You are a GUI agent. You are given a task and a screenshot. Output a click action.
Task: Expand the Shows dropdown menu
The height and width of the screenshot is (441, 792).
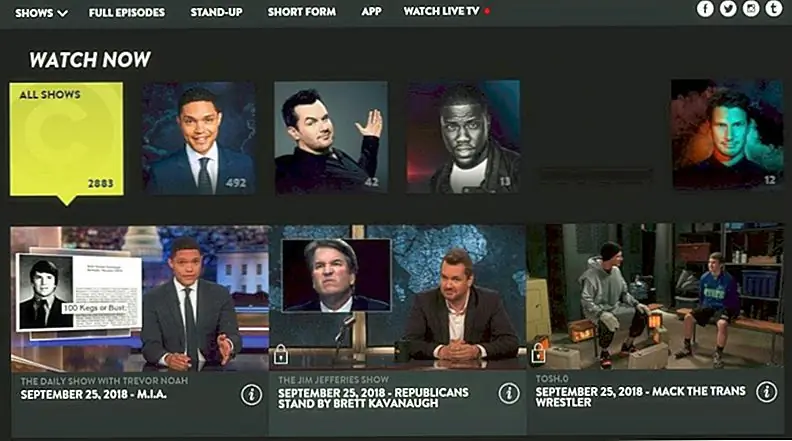(41, 13)
